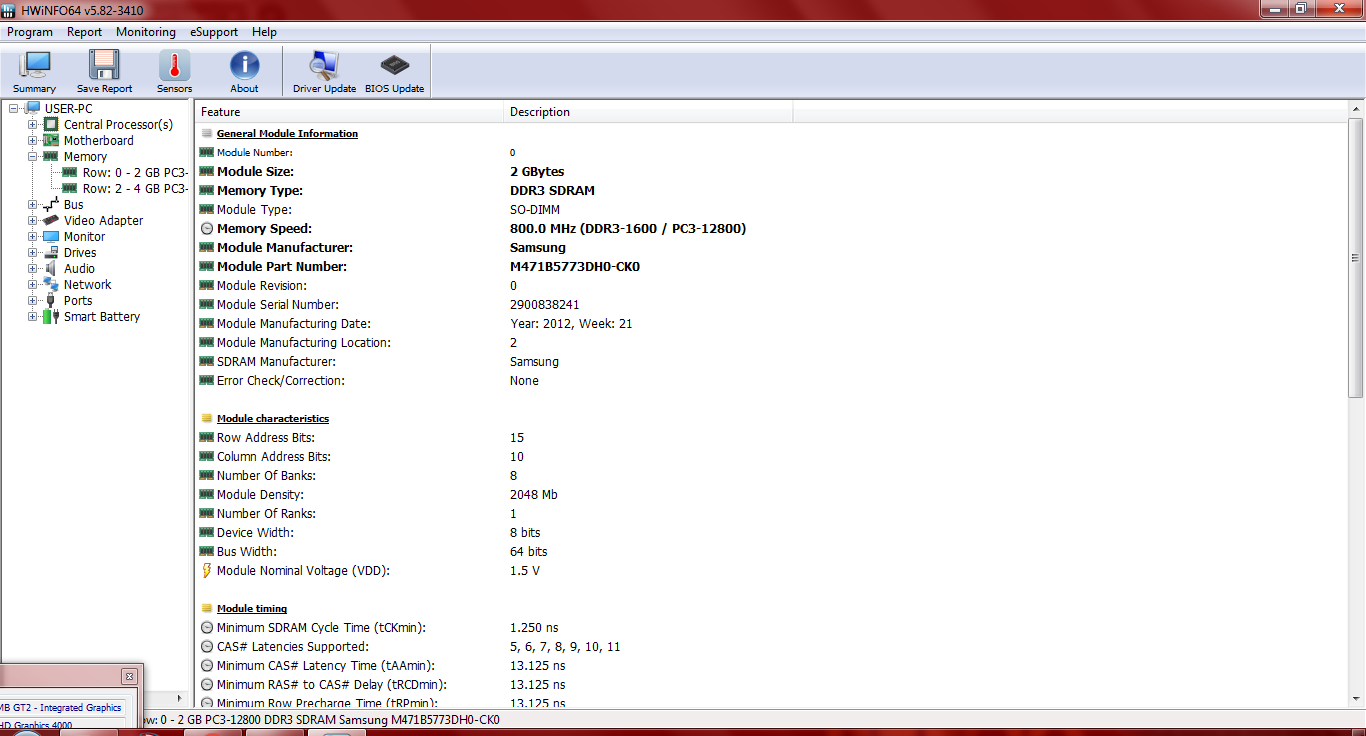Select the 'Module Manufacturer:' row label

pyautogui.click(x=284, y=248)
